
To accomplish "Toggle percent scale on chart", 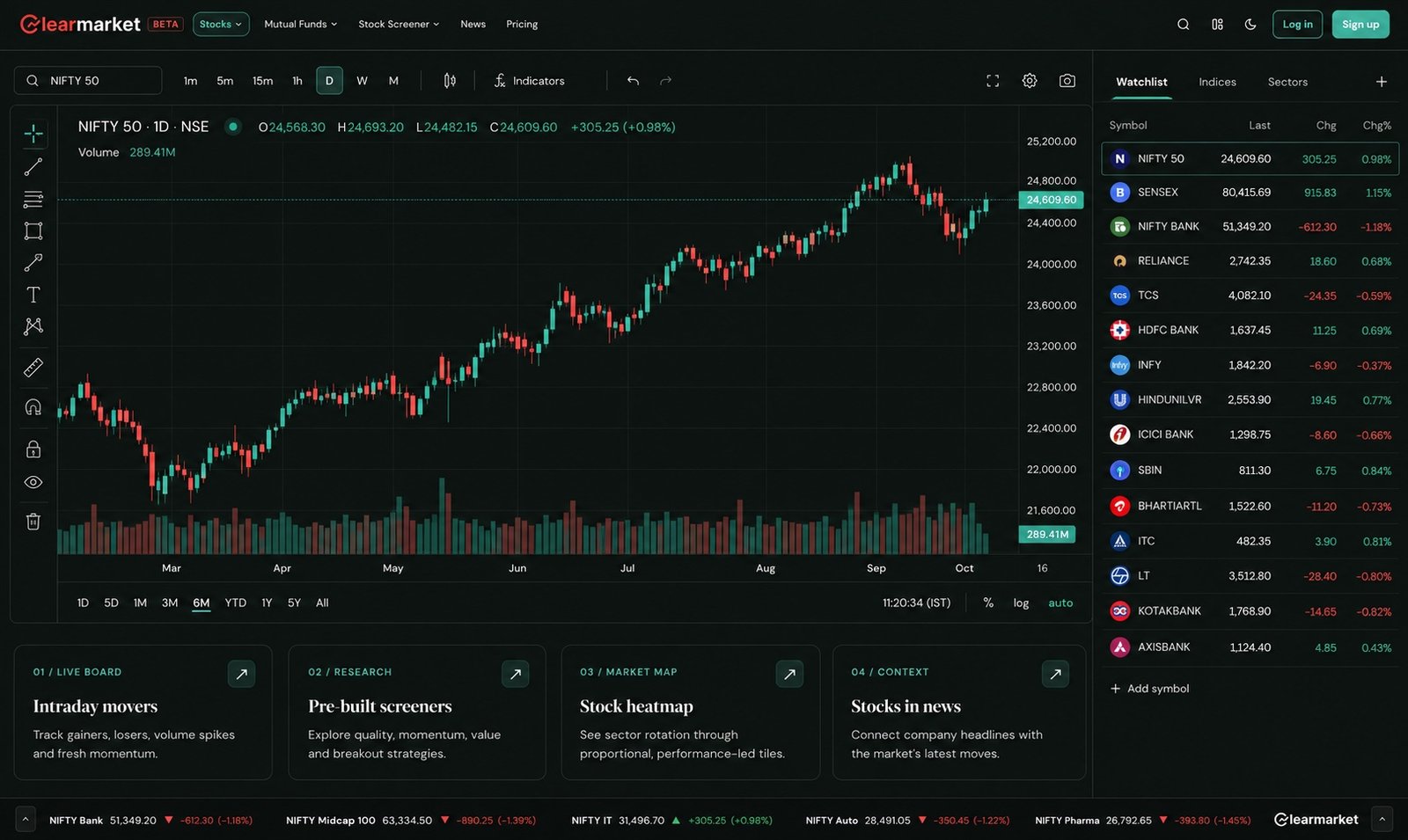I will click(x=988, y=603).
